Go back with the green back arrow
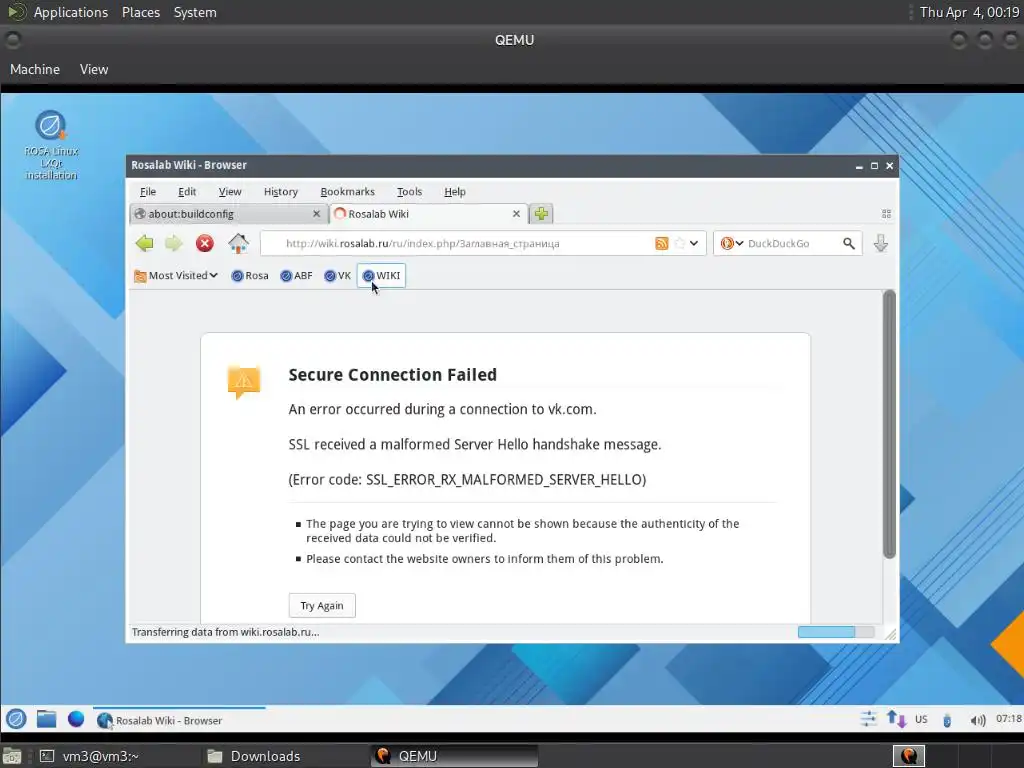Viewport: 1024px width, 768px height. point(144,244)
